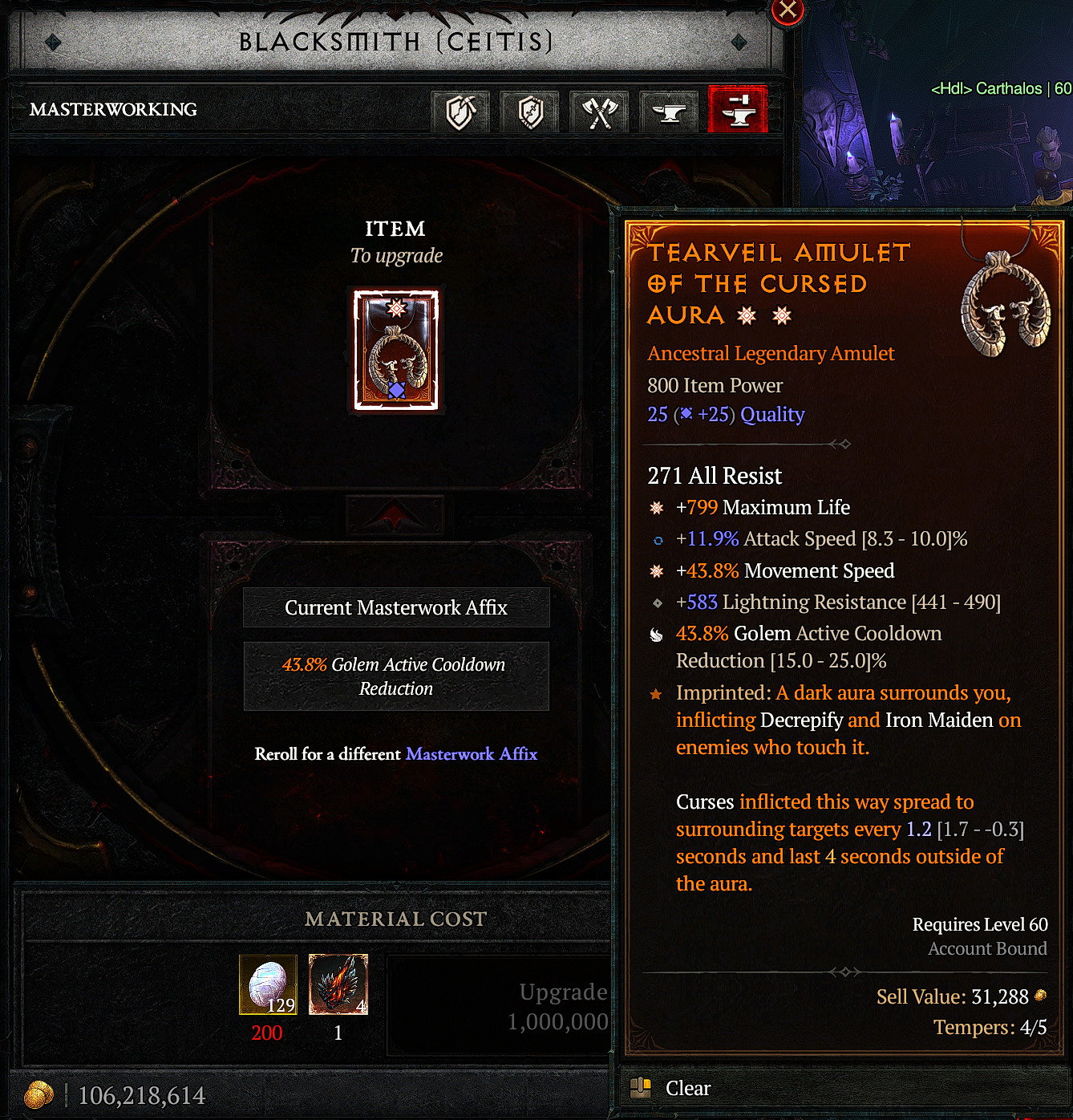Screen dimensions: 1073x1120
Task: Click the Blacksmith (Ceitis) title bar
Action: (396, 42)
